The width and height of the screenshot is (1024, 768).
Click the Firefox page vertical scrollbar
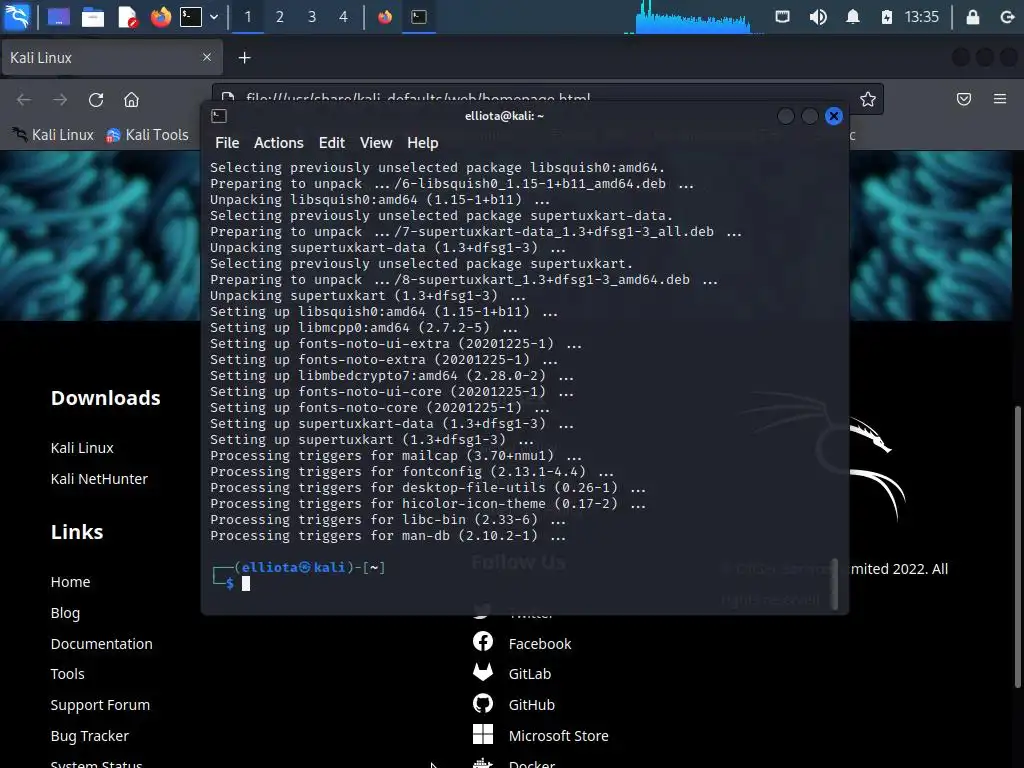point(1017,547)
